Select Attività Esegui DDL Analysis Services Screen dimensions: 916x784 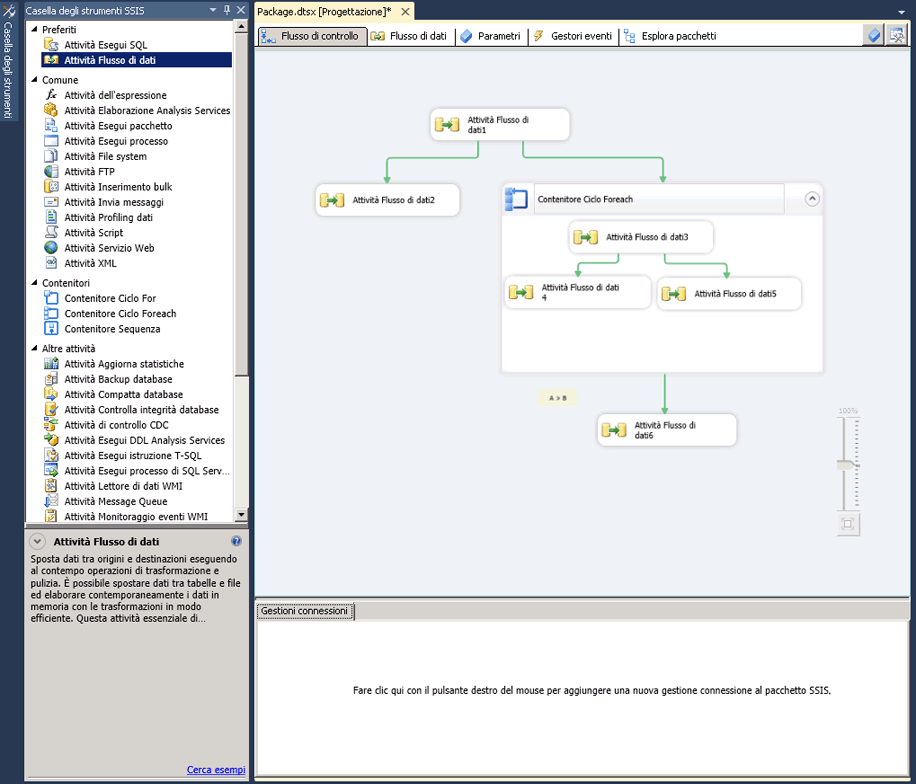(x=135, y=440)
